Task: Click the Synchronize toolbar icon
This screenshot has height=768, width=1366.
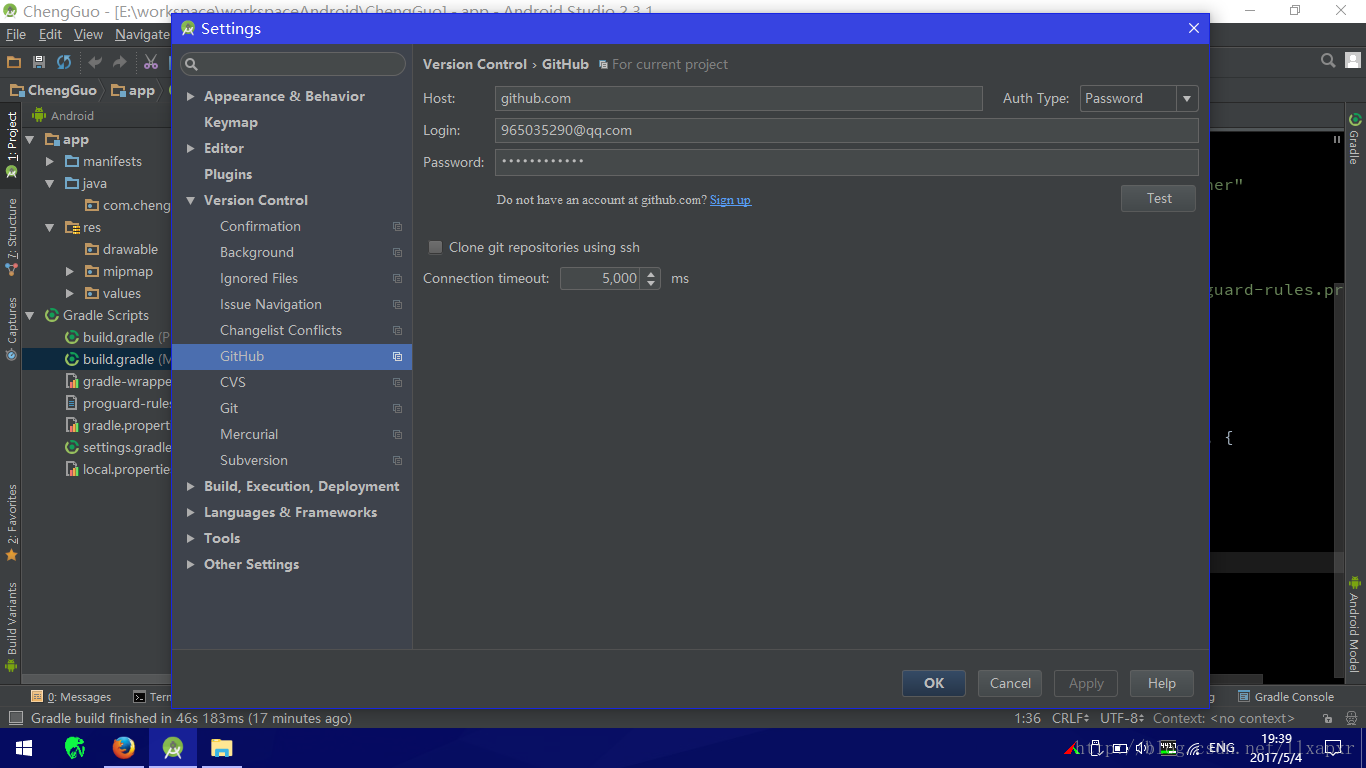Action: (x=64, y=62)
